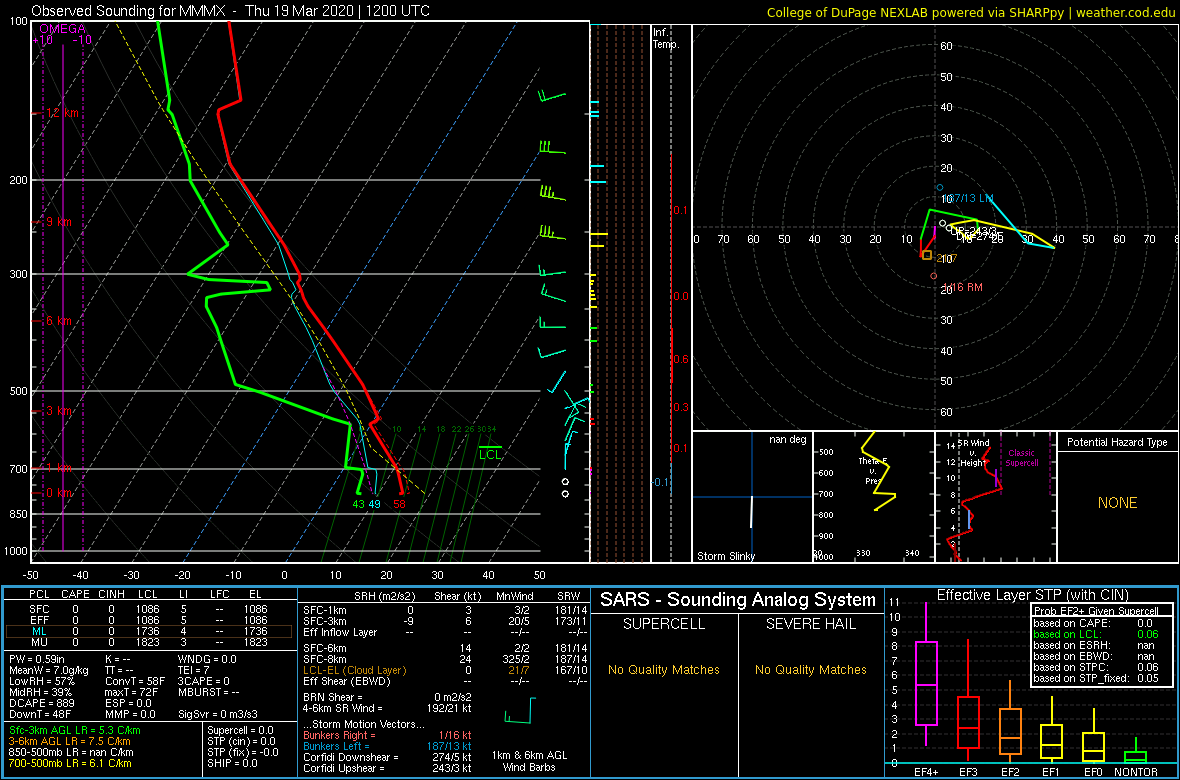Click the 'Bunkers Right' storm motion row

pos(387,735)
